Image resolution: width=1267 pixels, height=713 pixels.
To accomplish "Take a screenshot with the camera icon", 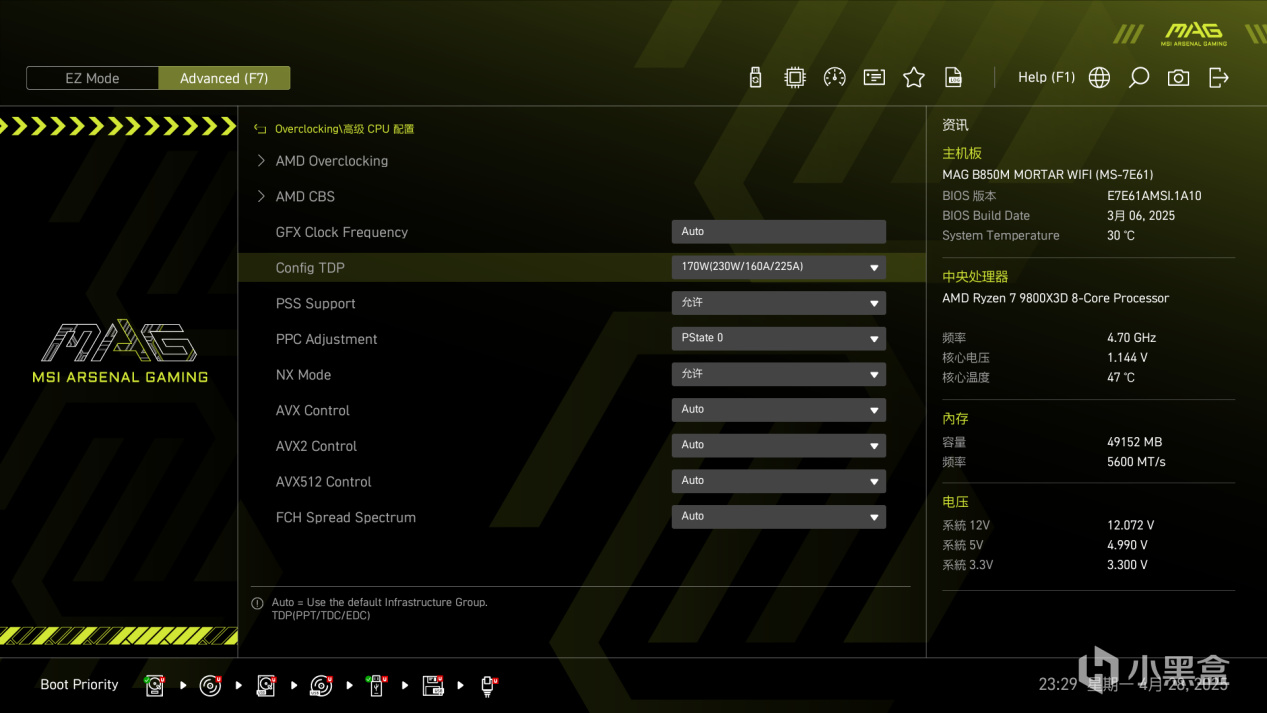I will click(x=1179, y=78).
